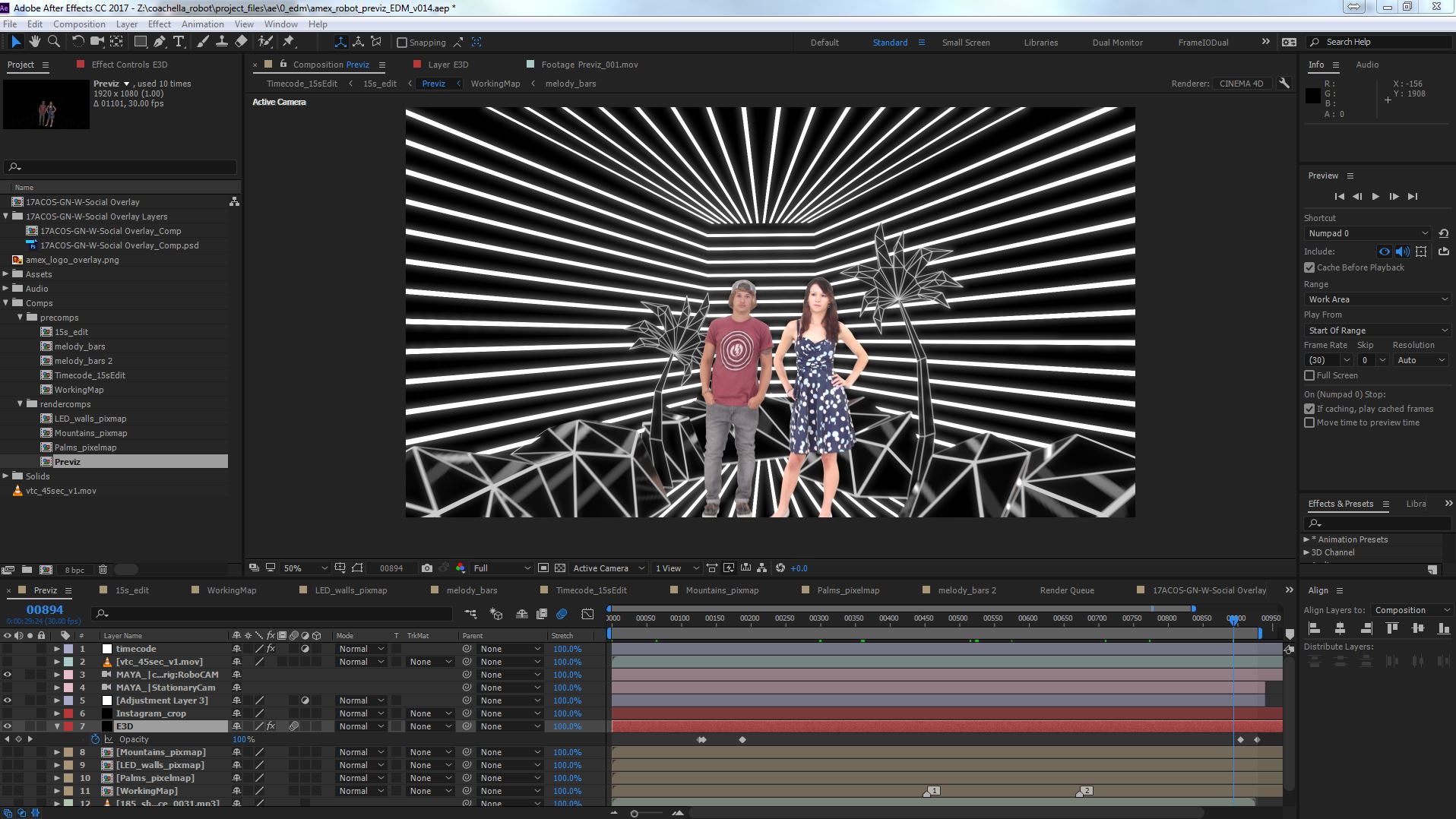Switch to the Render Queue tab
Screen dimensions: 1456x819
1067,590
